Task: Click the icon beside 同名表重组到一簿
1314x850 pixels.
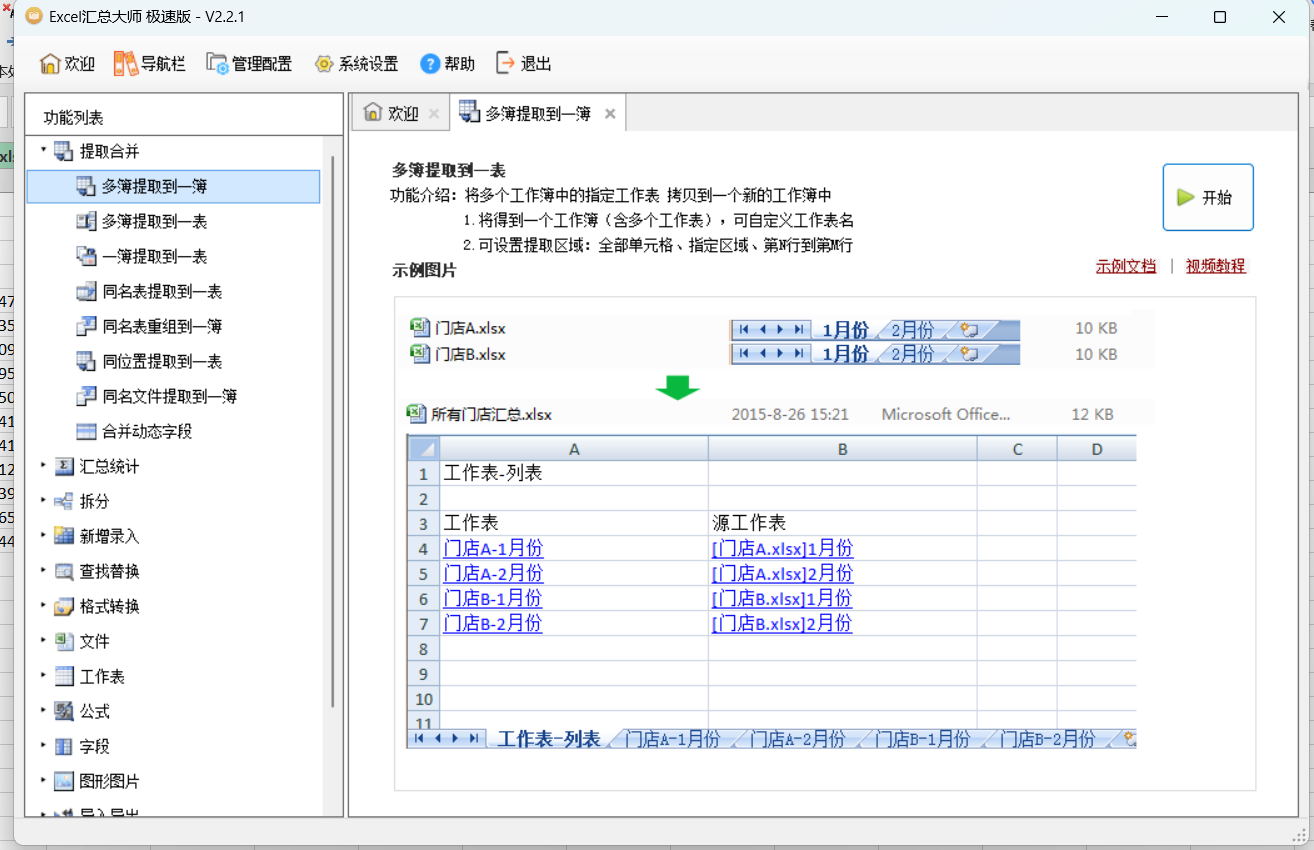Action: point(86,326)
